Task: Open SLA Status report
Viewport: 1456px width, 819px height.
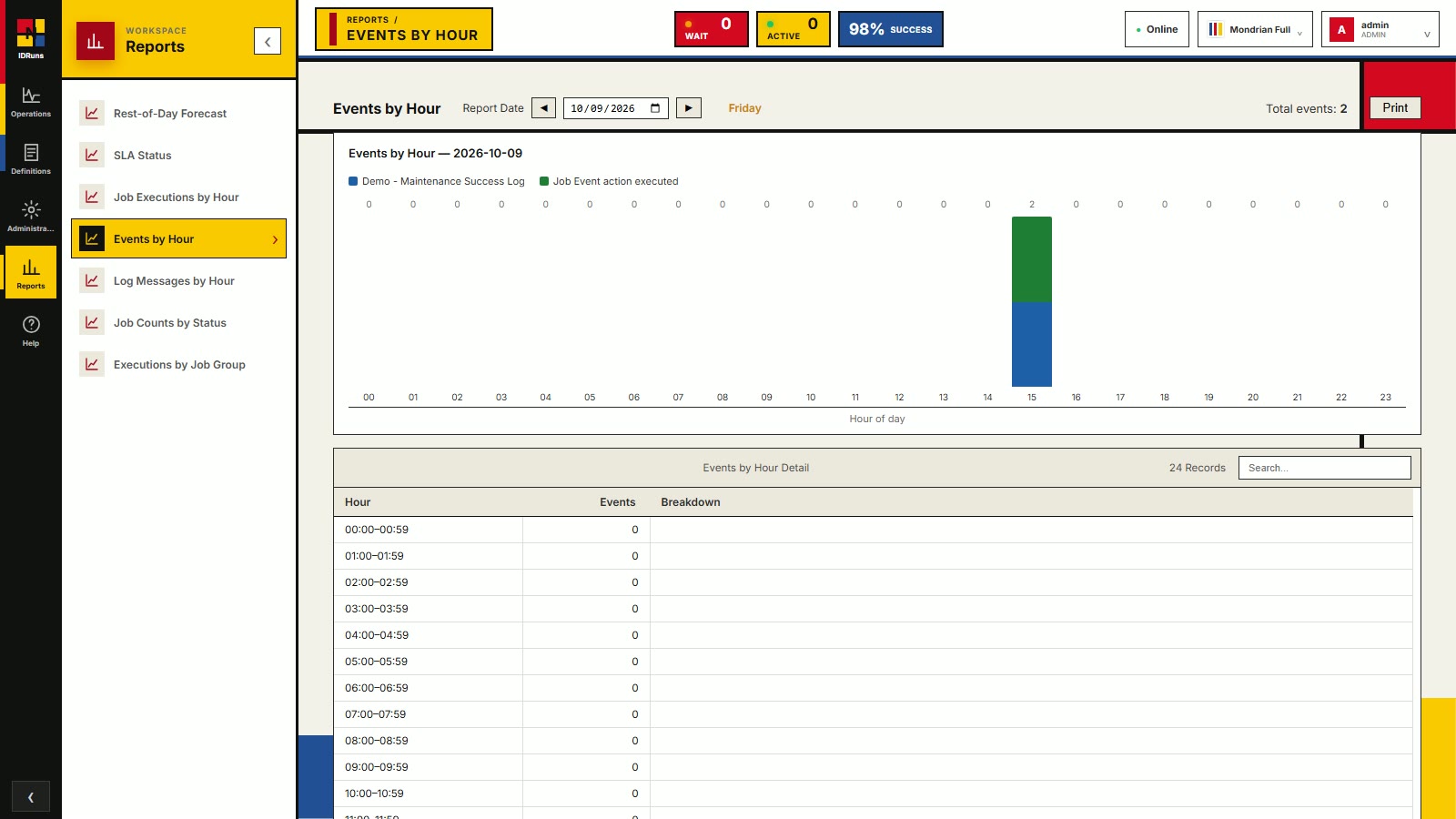Action: (178, 156)
